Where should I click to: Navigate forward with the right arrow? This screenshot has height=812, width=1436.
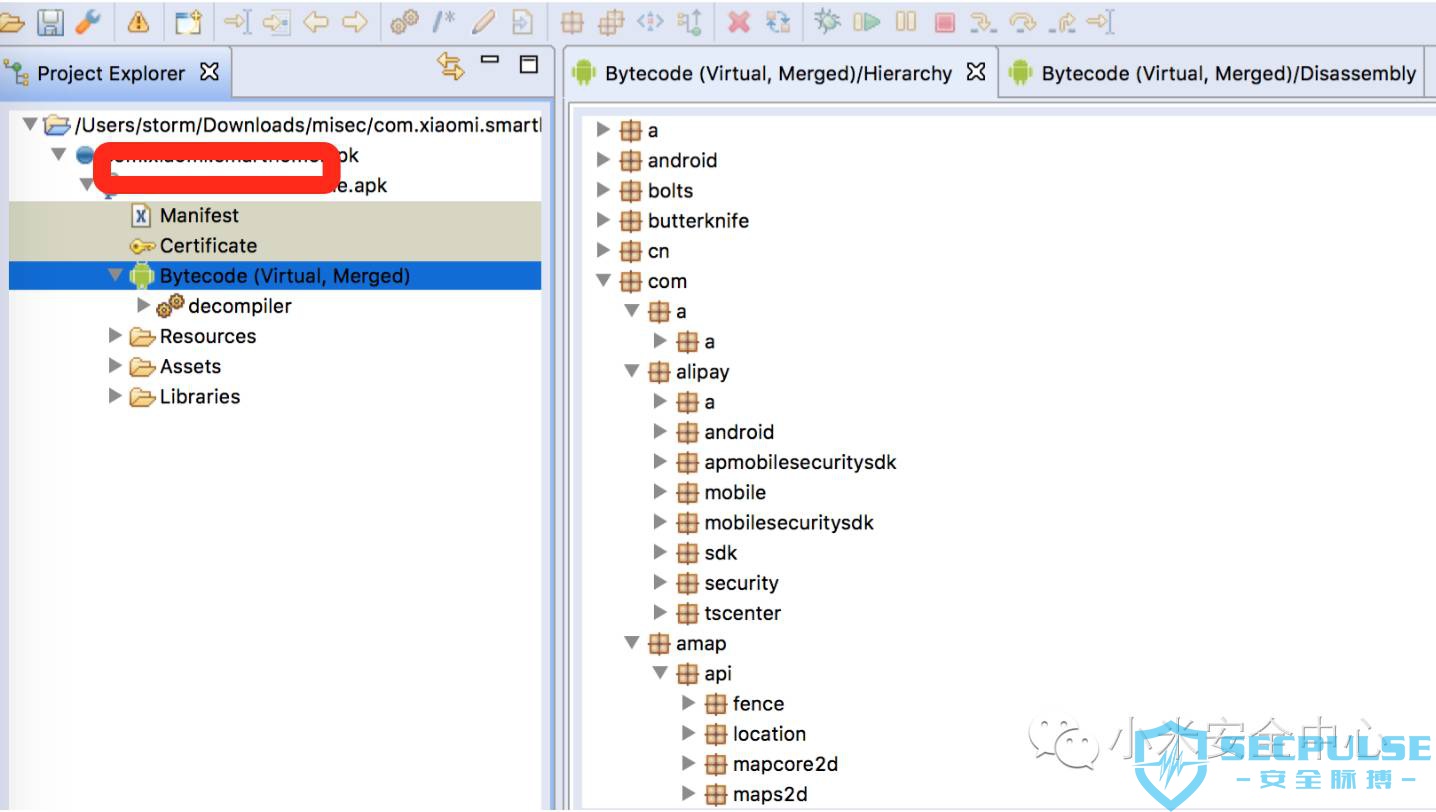(x=355, y=21)
